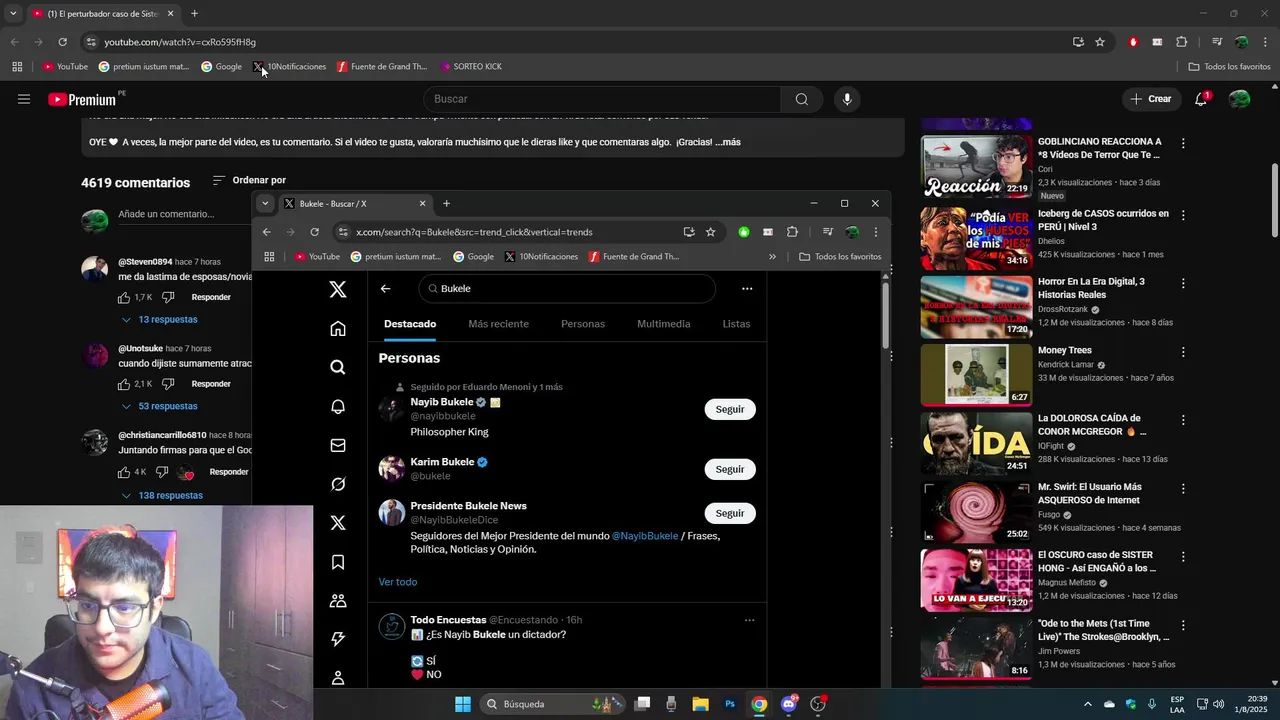
Task: Follow Presidente Bukele News with Seguir
Action: (730, 513)
